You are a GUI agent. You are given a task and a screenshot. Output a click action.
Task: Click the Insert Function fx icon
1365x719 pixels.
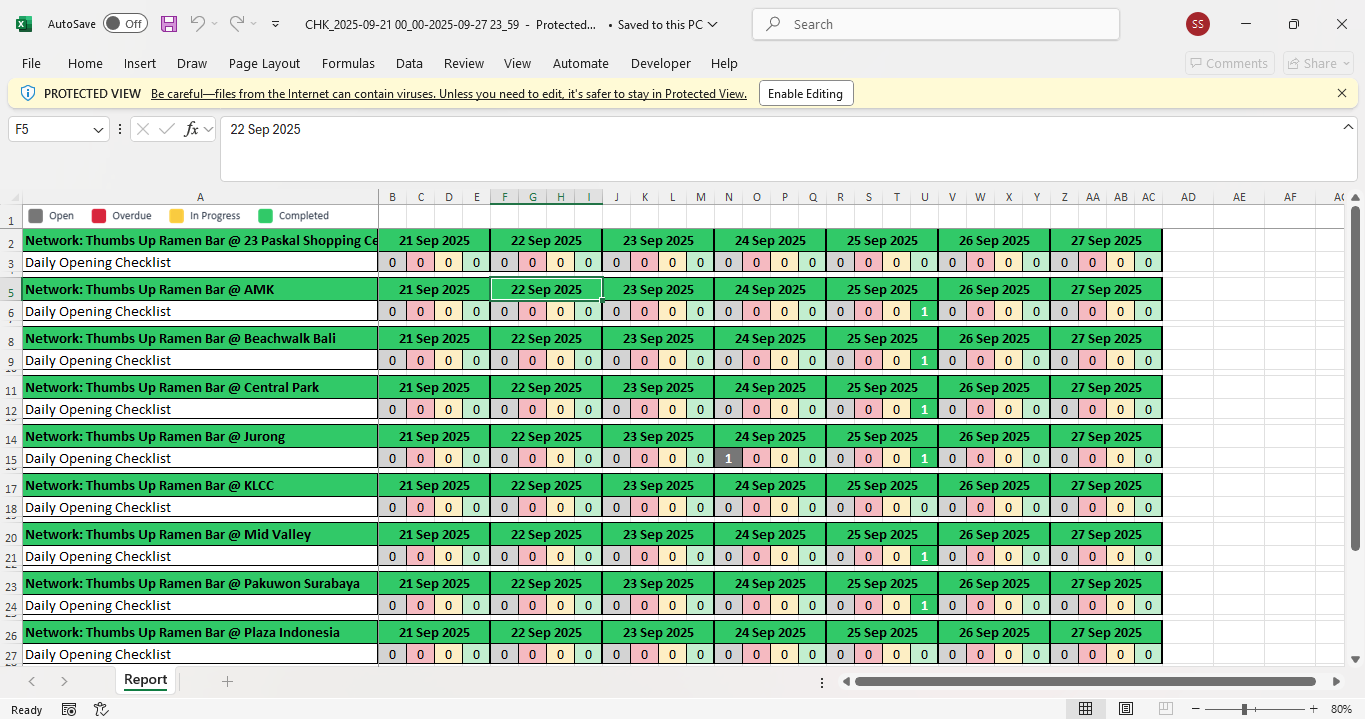click(x=192, y=129)
